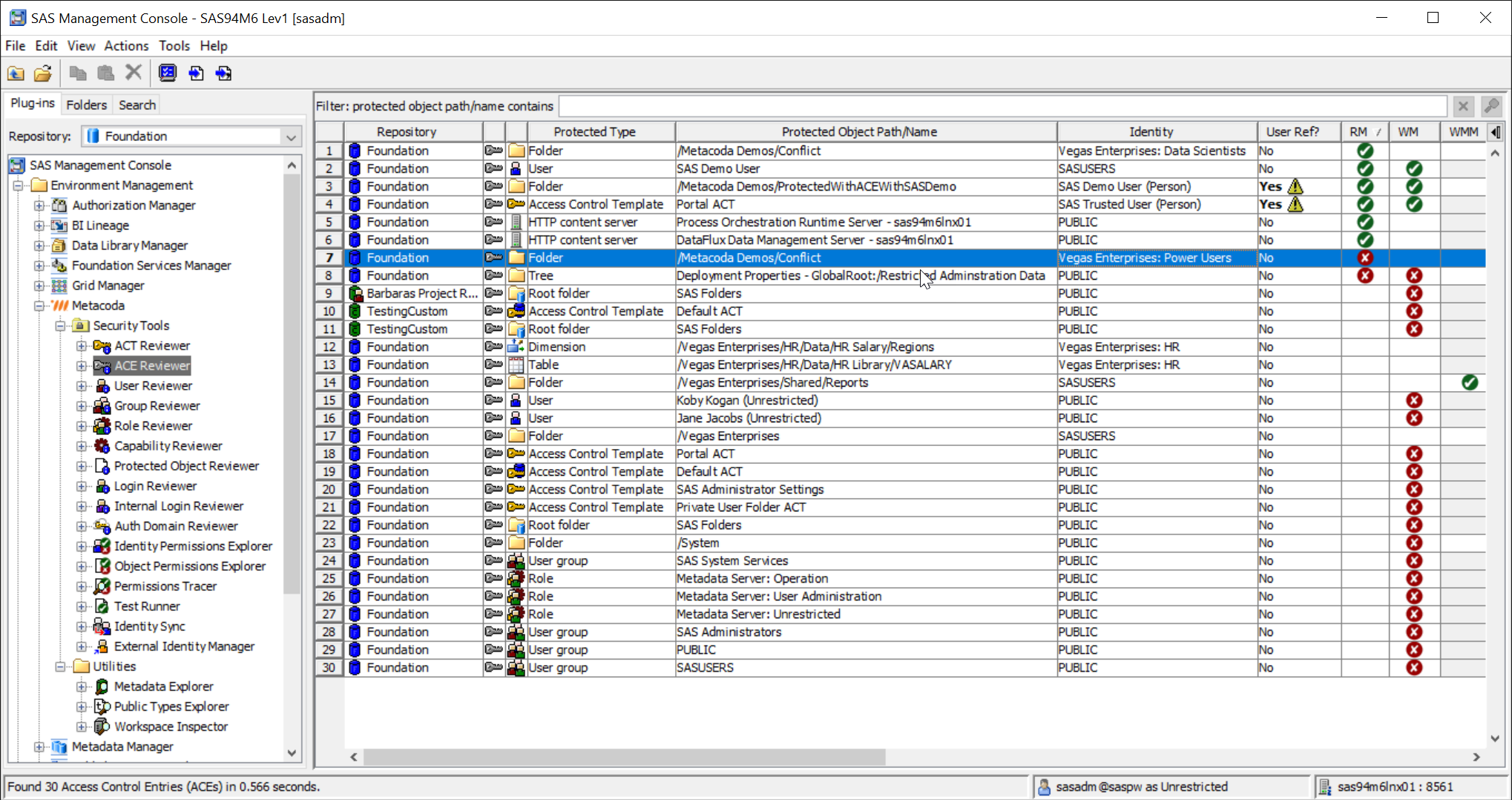
Task: Collapse the Utilities folder
Action: point(61,666)
